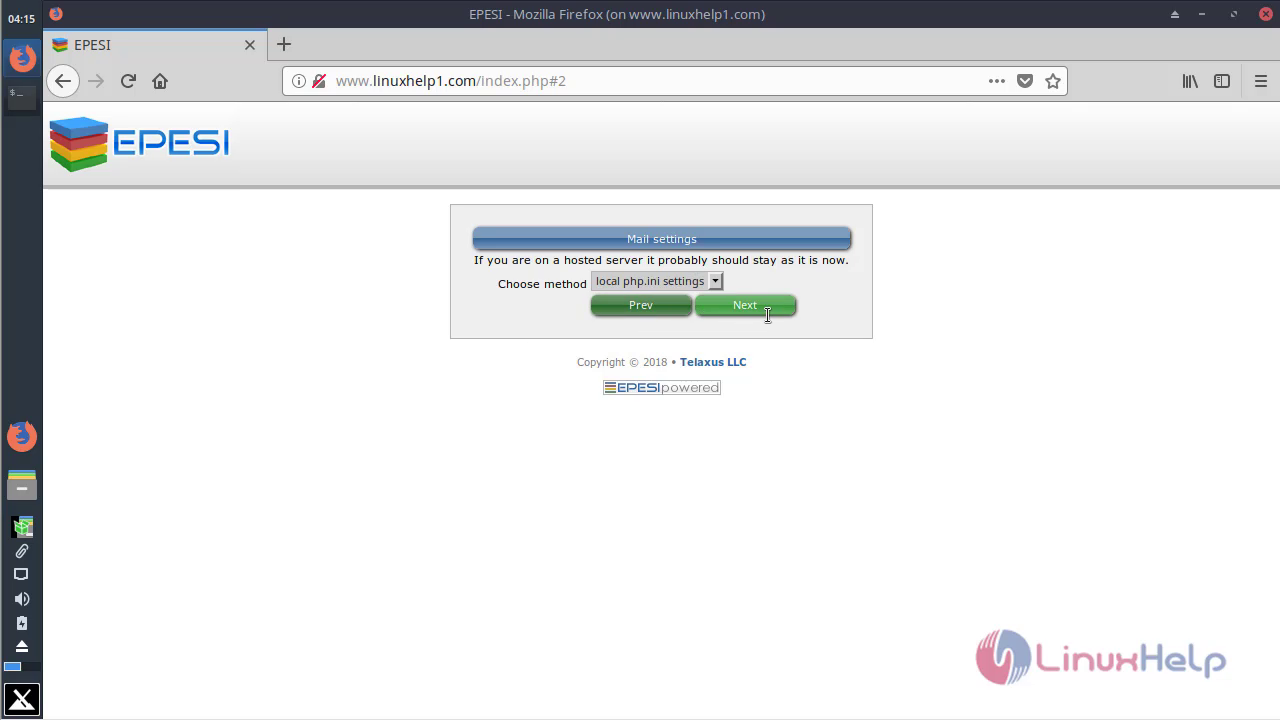Click the green package cube tray icon
The height and width of the screenshot is (720, 1280).
pyautogui.click(x=22, y=527)
